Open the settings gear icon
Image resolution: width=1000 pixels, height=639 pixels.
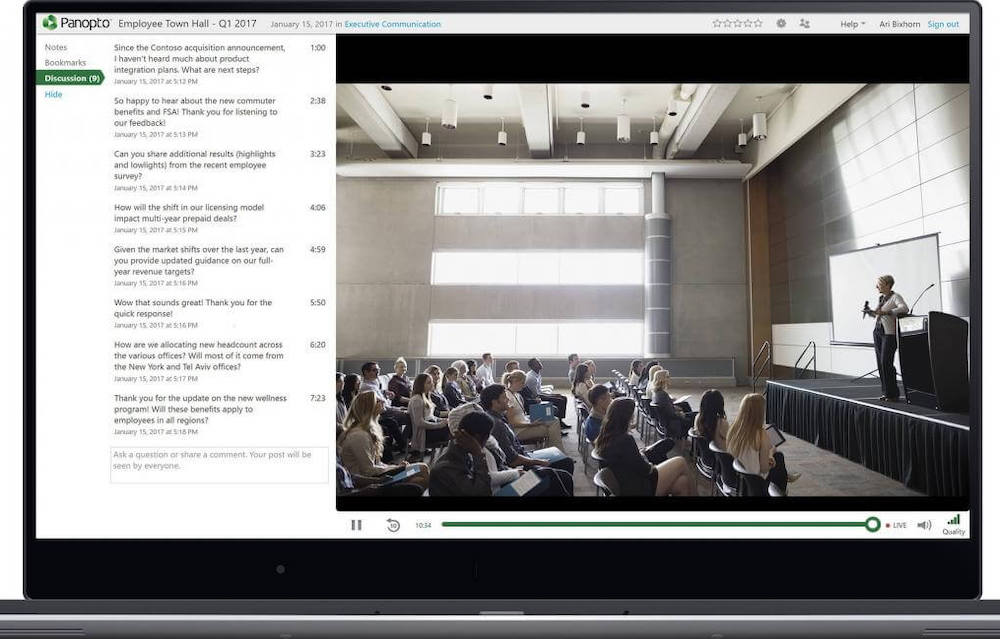point(781,23)
